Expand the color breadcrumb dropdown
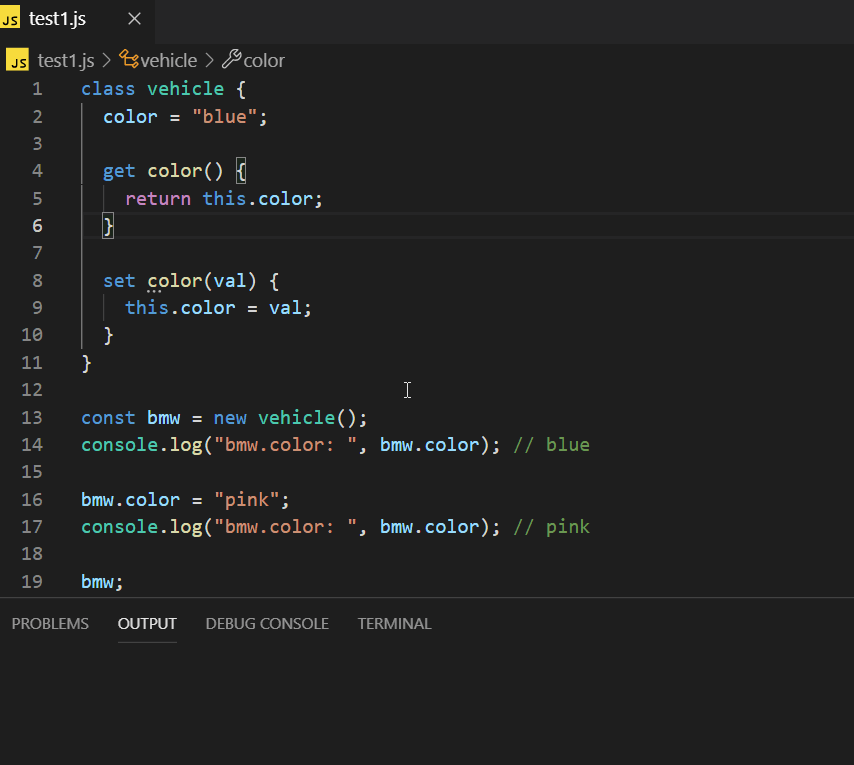The width and height of the screenshot is (854, 765). point(264,61)
